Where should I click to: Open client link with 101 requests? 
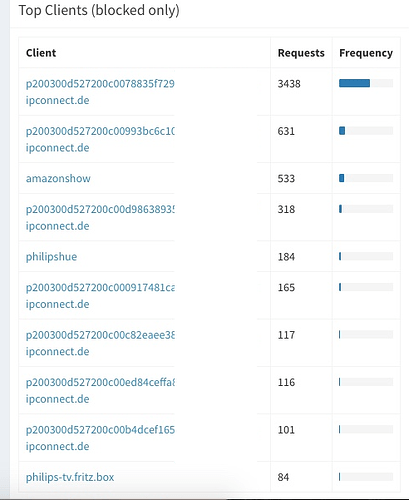100,438
